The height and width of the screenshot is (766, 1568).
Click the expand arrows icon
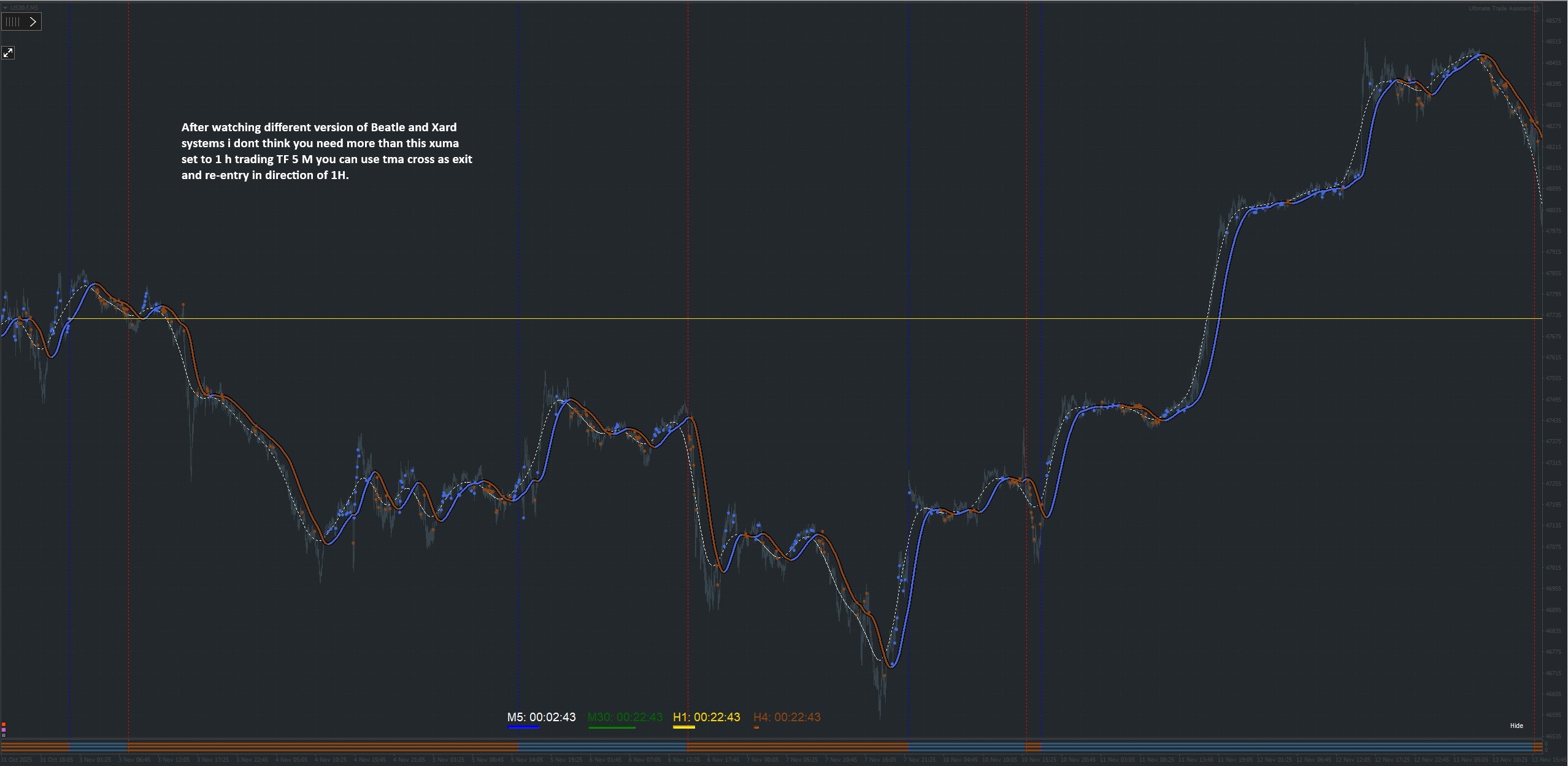(8, 53)
